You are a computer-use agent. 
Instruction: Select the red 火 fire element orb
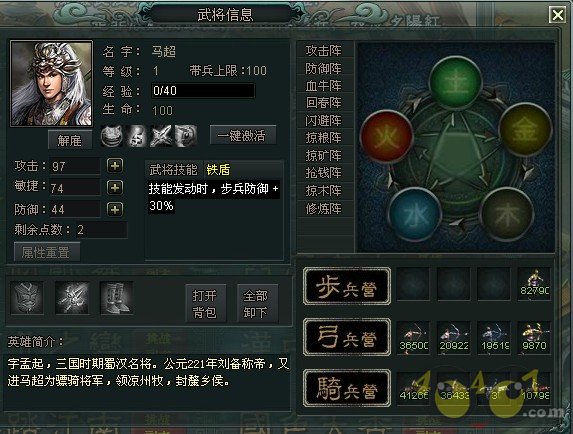(x=386, y=137)
